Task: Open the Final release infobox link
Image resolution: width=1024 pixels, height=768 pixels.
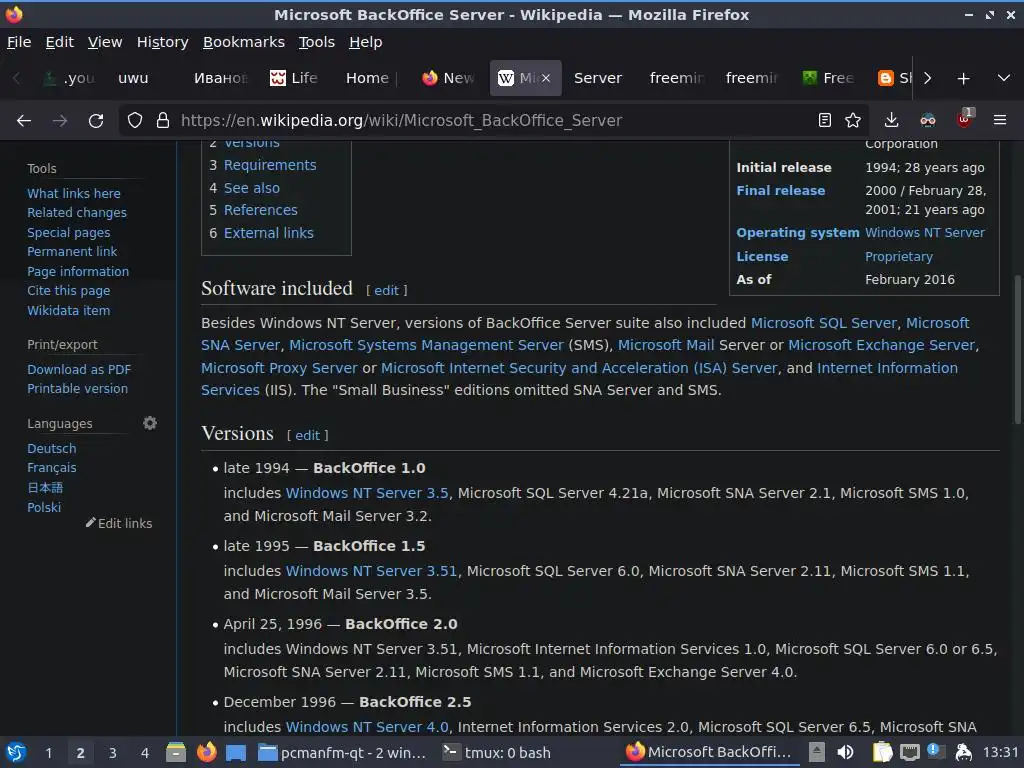Action: (x=780, y=191)
